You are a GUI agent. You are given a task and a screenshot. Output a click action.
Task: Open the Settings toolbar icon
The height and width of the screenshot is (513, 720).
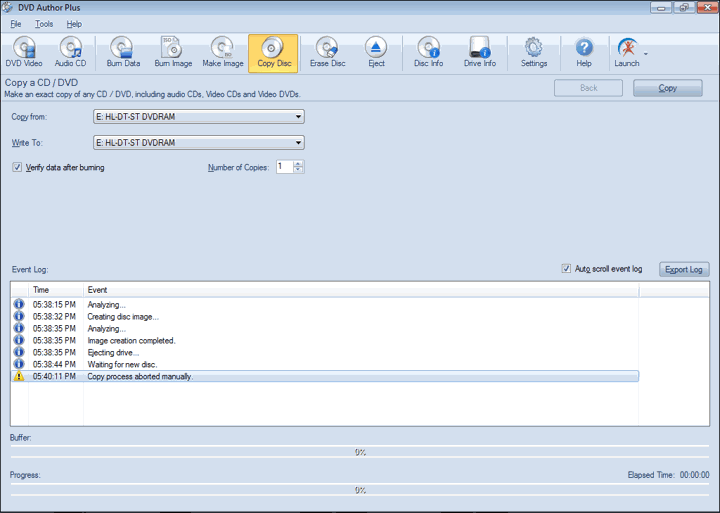534,53
